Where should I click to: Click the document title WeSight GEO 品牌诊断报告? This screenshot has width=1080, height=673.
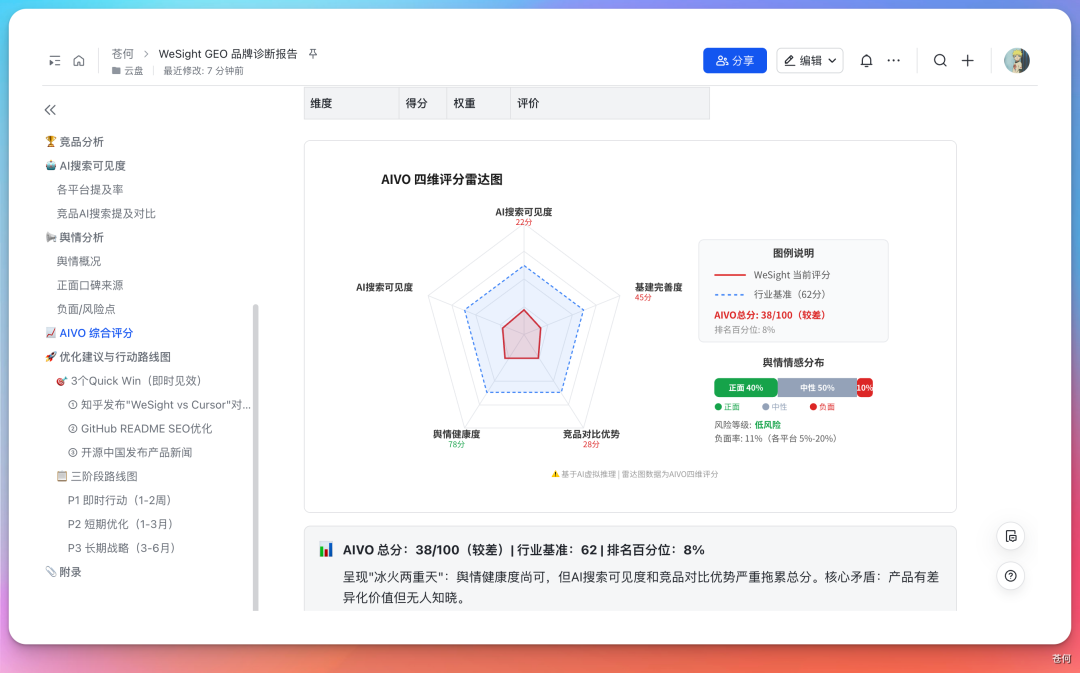coord(228,54)
